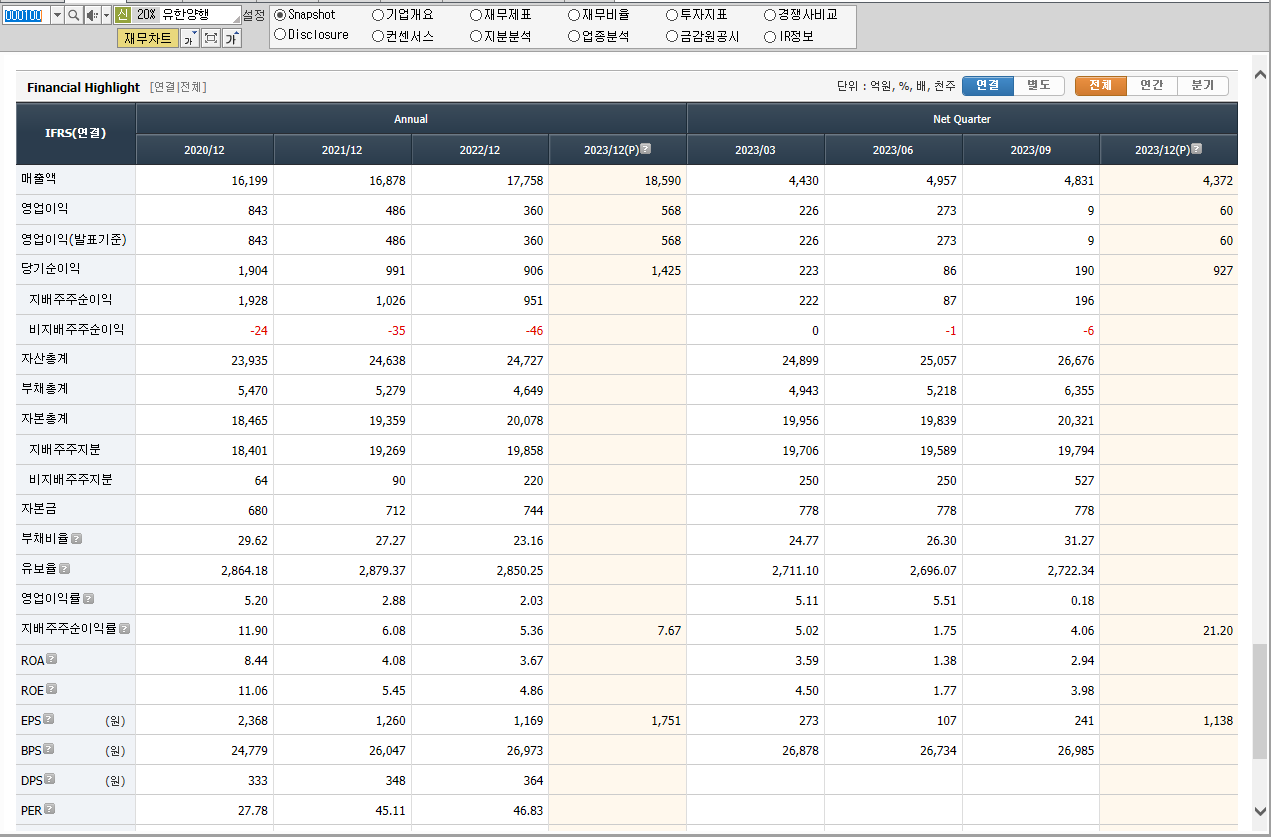Screen dimensions: 1271x837
Task: Select the 업종분석 radio option
Action: (574, 36)
